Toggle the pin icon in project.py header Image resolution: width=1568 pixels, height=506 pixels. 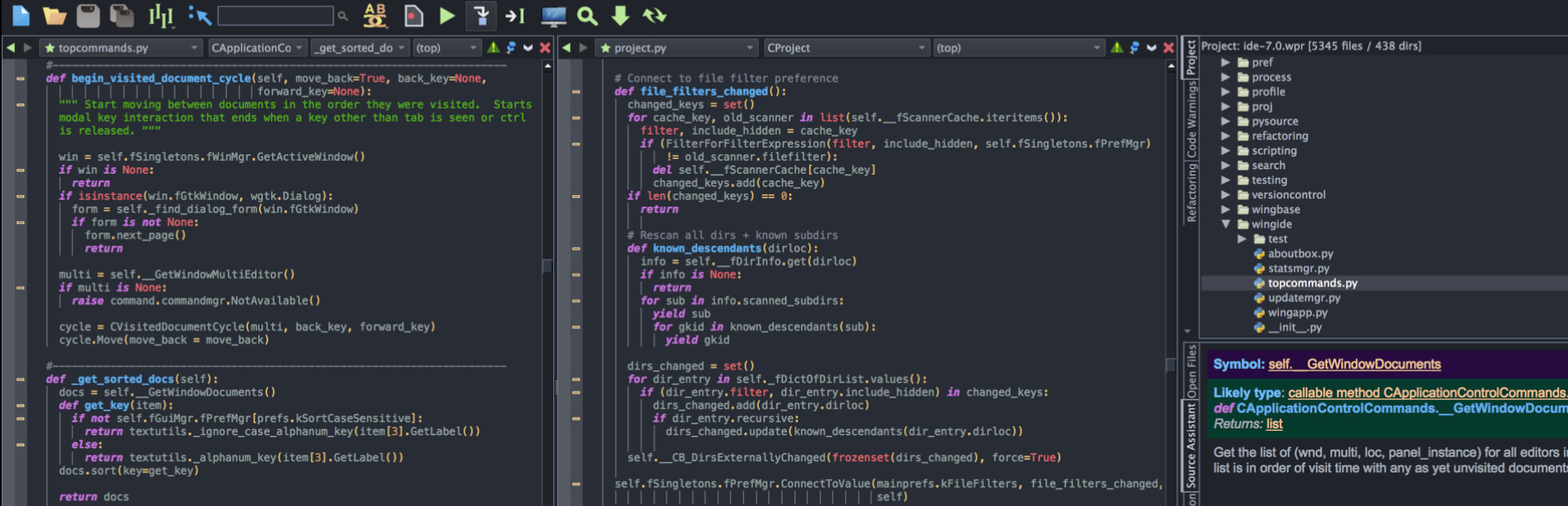click(x=1134, y=47)
